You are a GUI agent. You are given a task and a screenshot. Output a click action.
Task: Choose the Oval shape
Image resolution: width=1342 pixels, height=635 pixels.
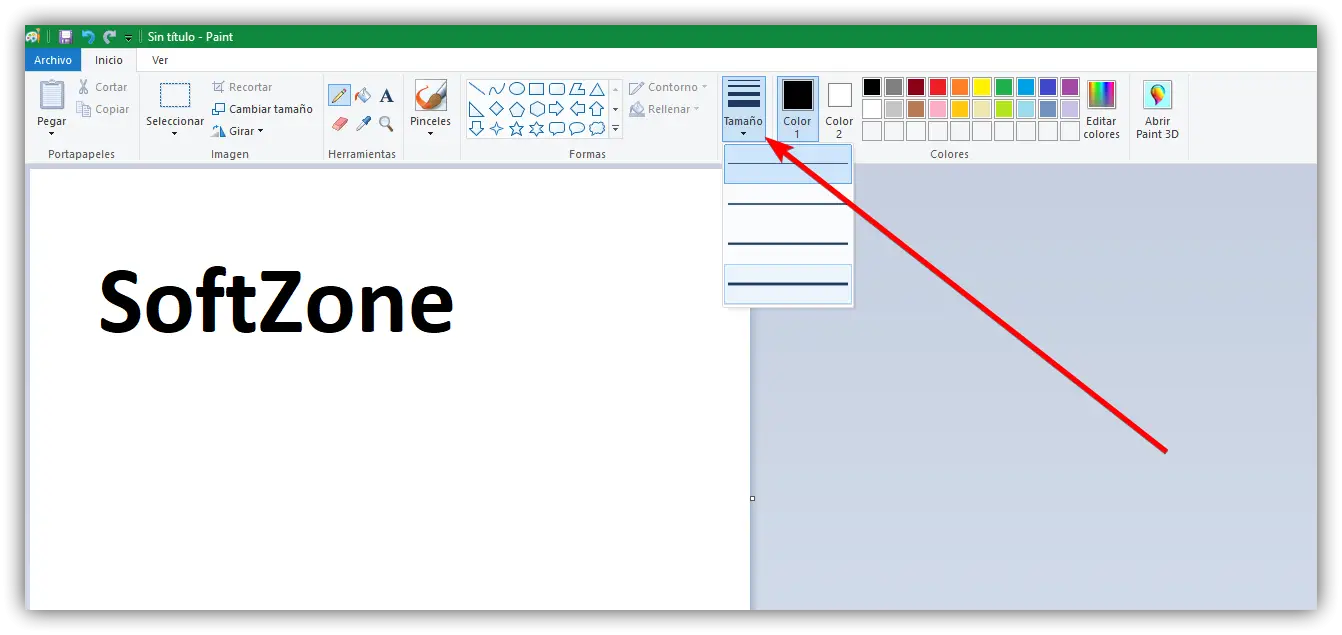(517, 89)
